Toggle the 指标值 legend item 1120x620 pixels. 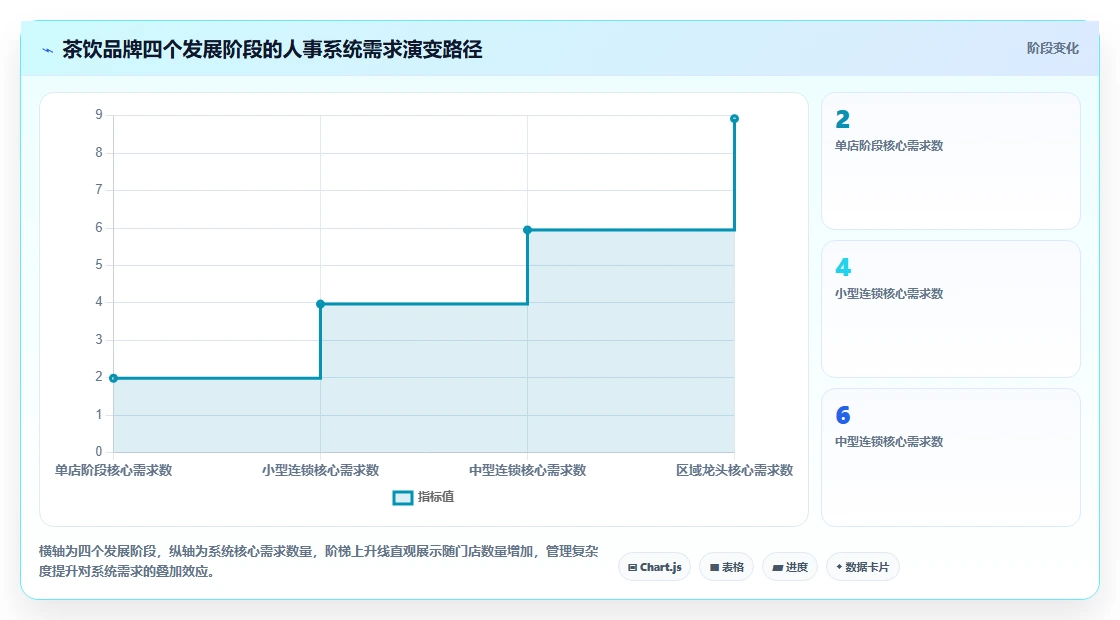click(424, 497)
